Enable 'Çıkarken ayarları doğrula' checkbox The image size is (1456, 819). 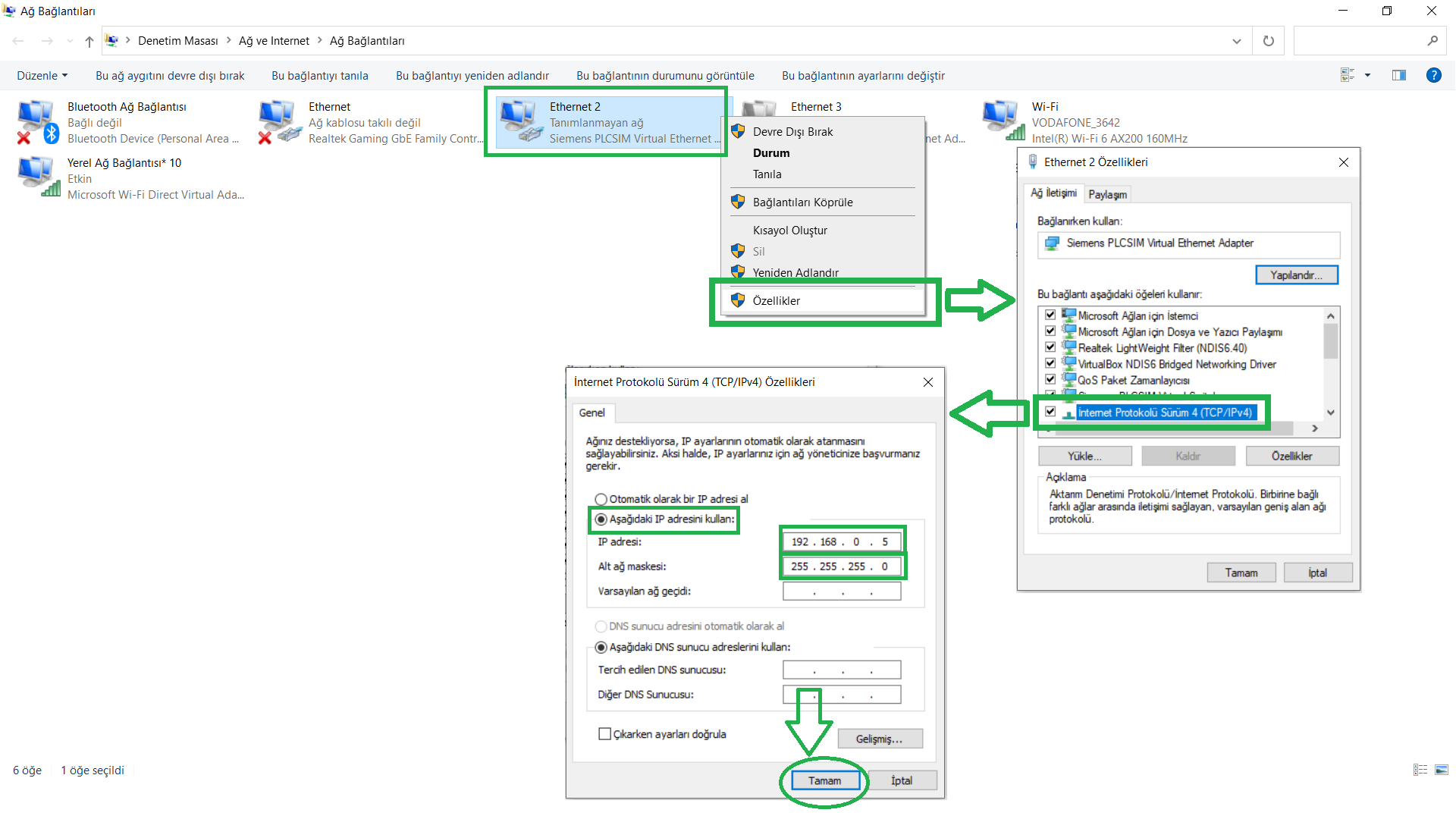[604, 734]
